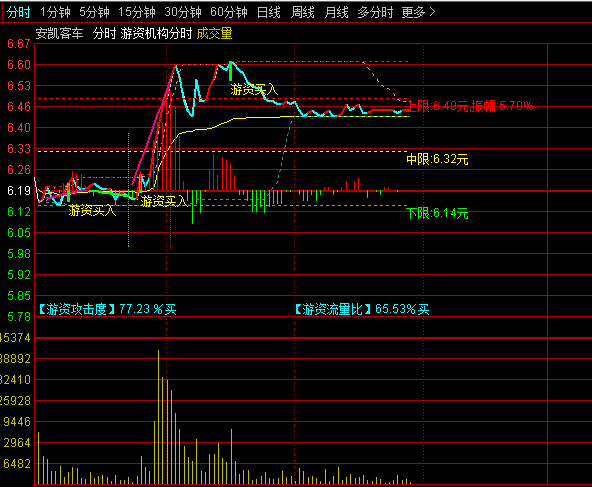Select the 5分钟 period tab
592x487 pixels.
94,12
